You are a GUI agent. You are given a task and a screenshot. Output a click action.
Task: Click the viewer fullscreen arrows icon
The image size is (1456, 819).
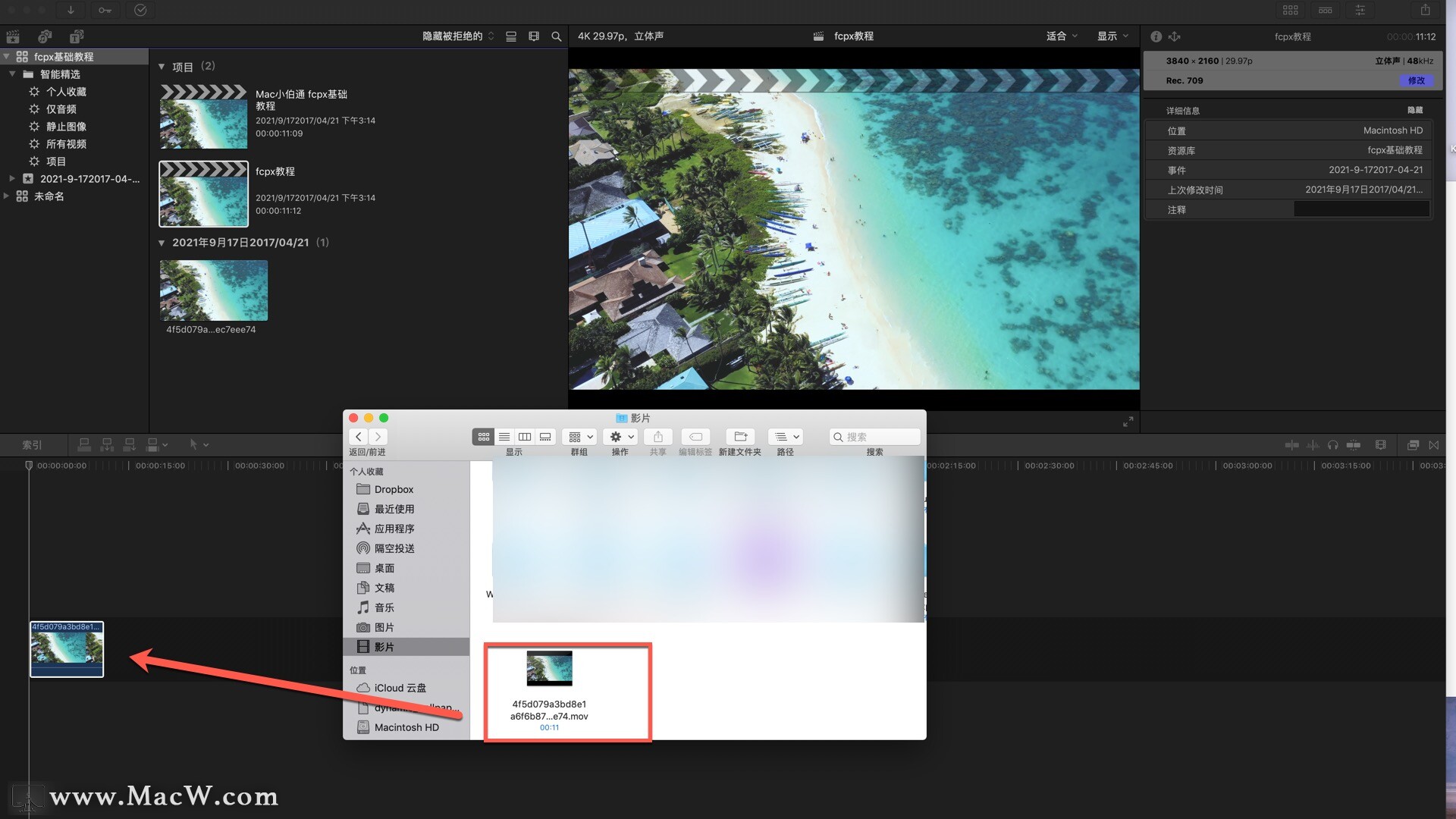[1128, 422]
